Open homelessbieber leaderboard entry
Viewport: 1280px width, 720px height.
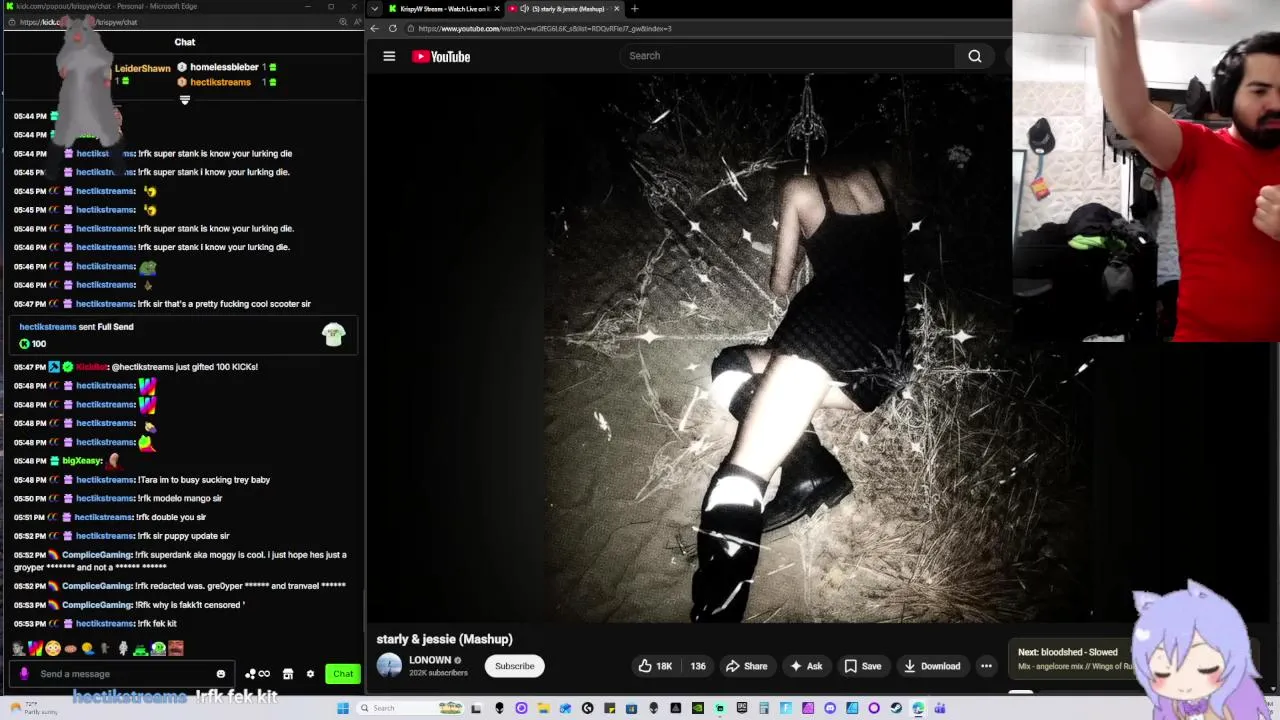click(226, 67)
